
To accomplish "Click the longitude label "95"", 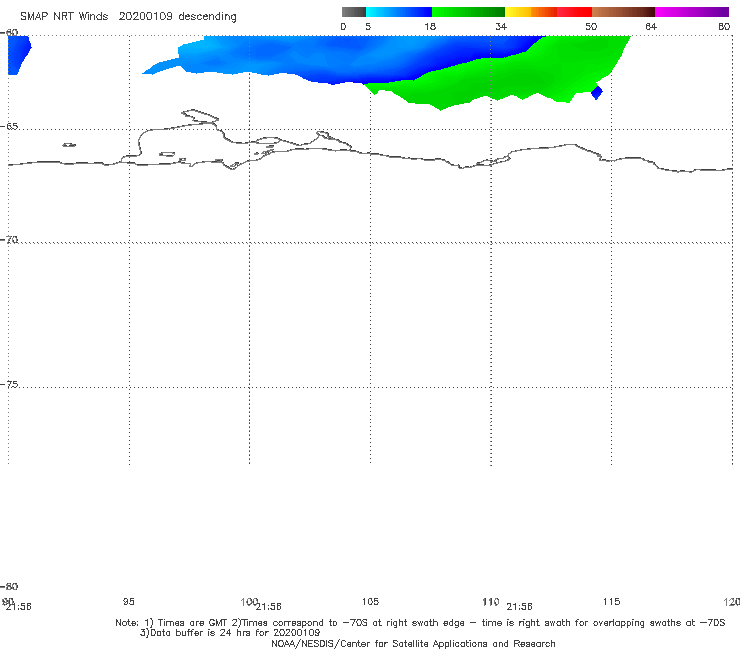I will (x=128, y=602).
